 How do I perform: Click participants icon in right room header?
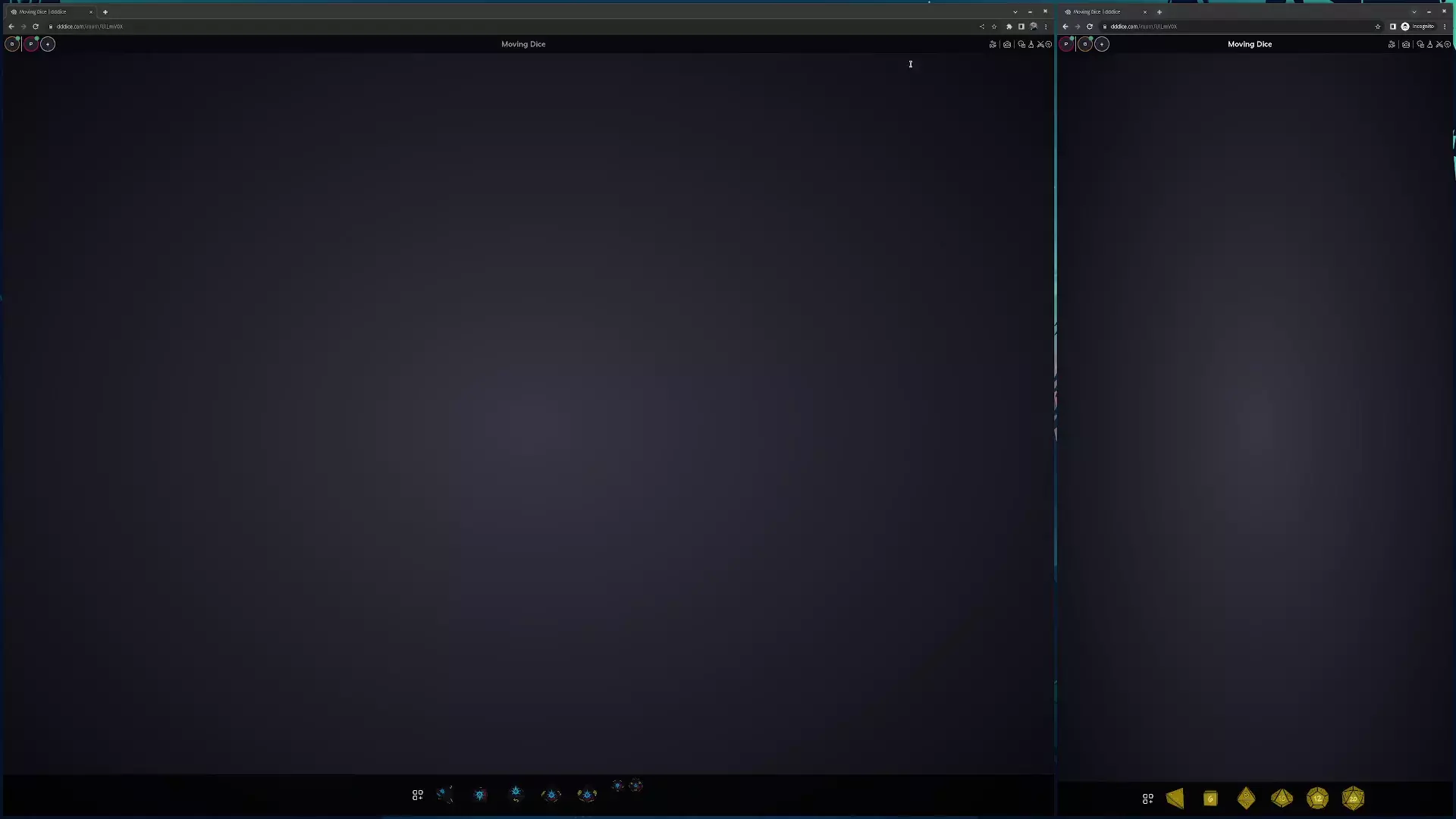click(x=1392, y=44)
